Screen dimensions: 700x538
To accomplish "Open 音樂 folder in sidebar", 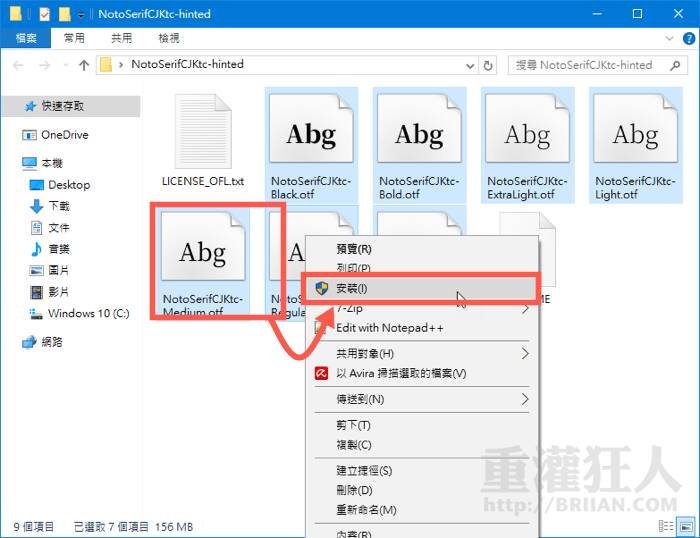I will (x=50, y=249).
